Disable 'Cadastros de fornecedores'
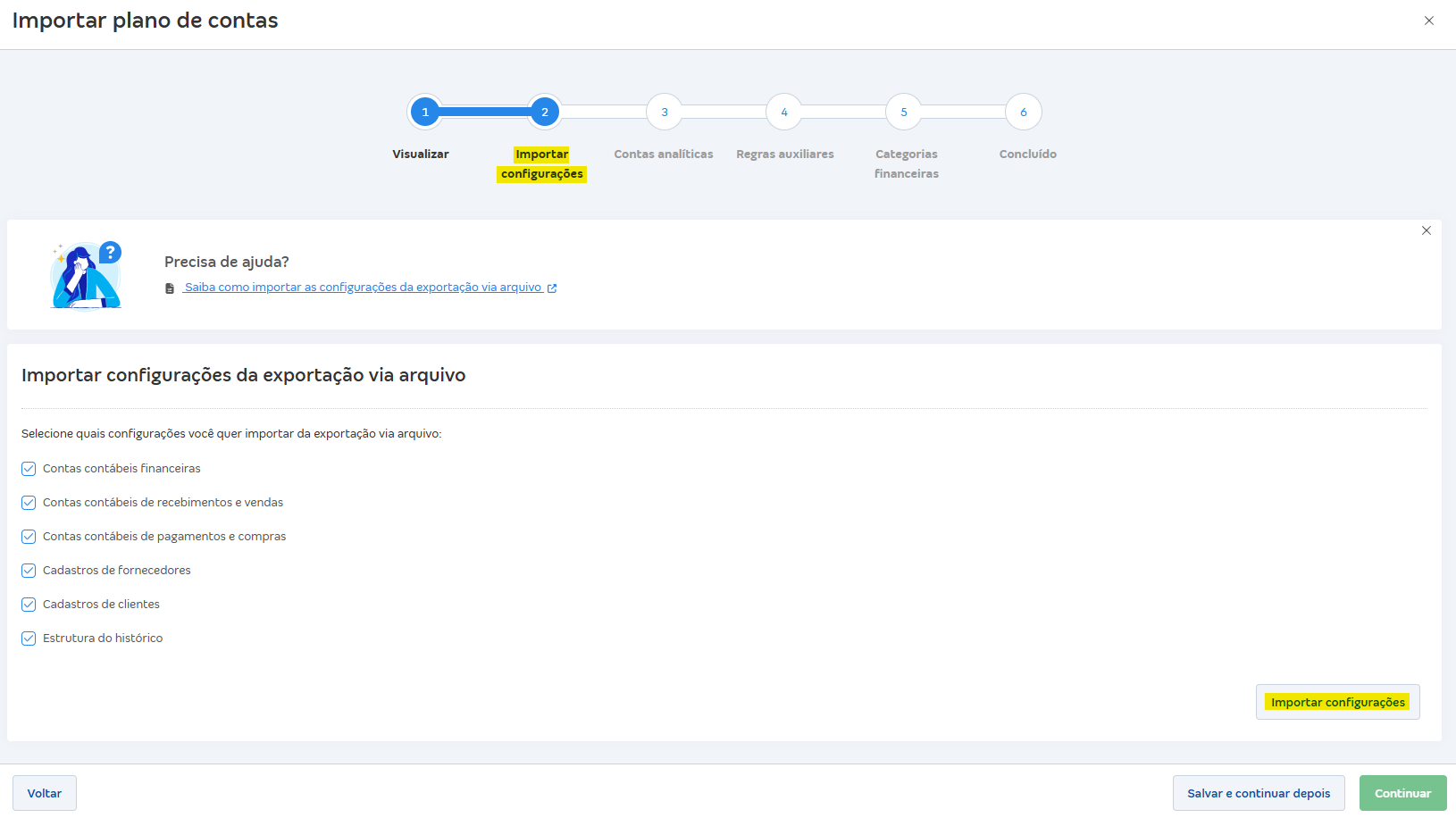Viewport: 1456px width, 818px height. coord(28,570)
